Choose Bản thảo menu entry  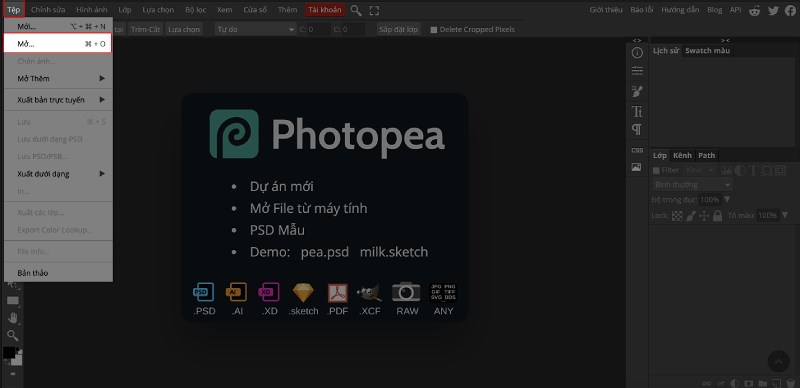click(x=58, y=273)
